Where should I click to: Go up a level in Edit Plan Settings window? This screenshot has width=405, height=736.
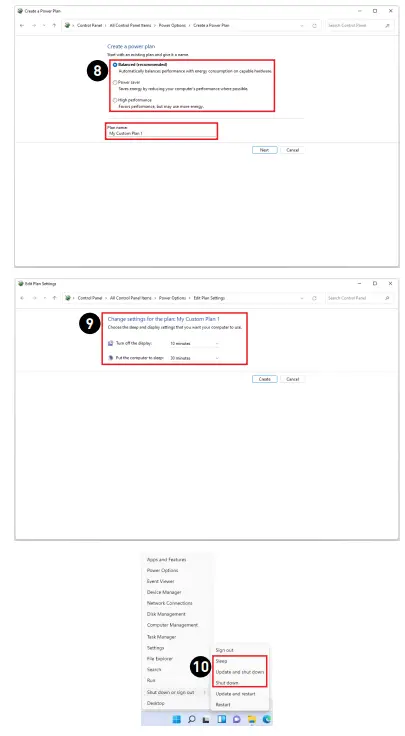point(54,298)
